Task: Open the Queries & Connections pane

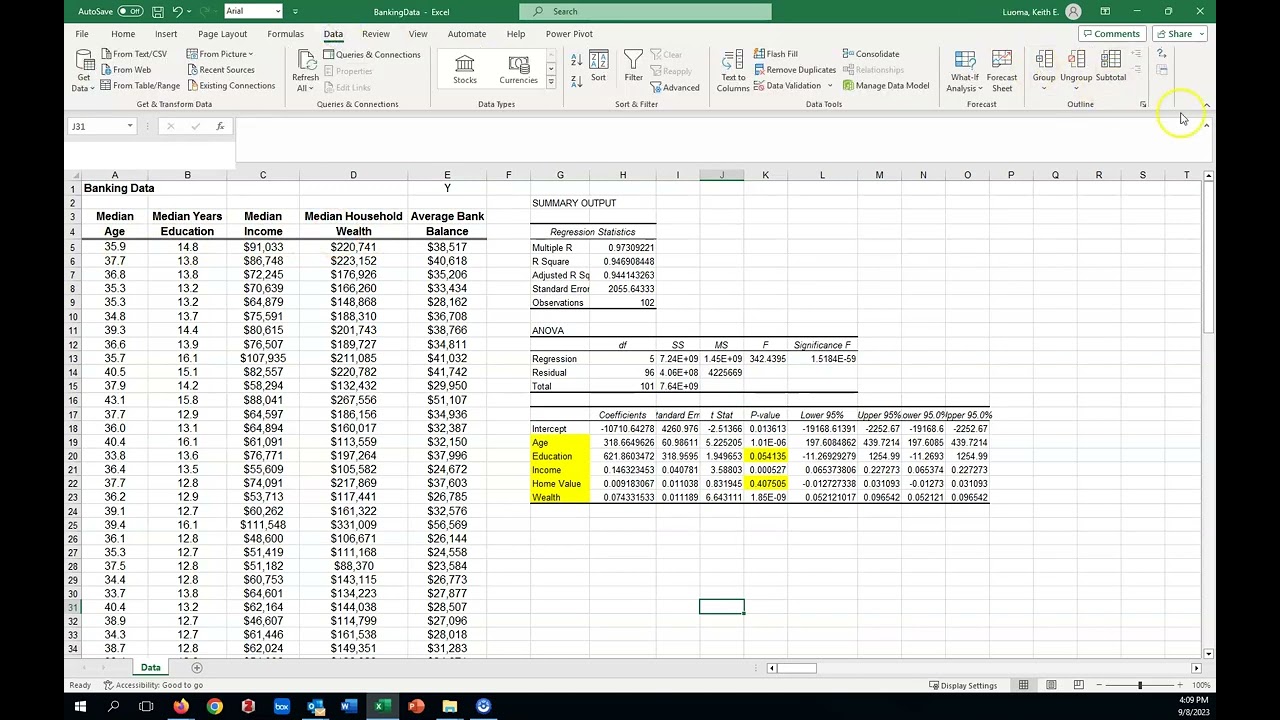Action: click(371, 55)
